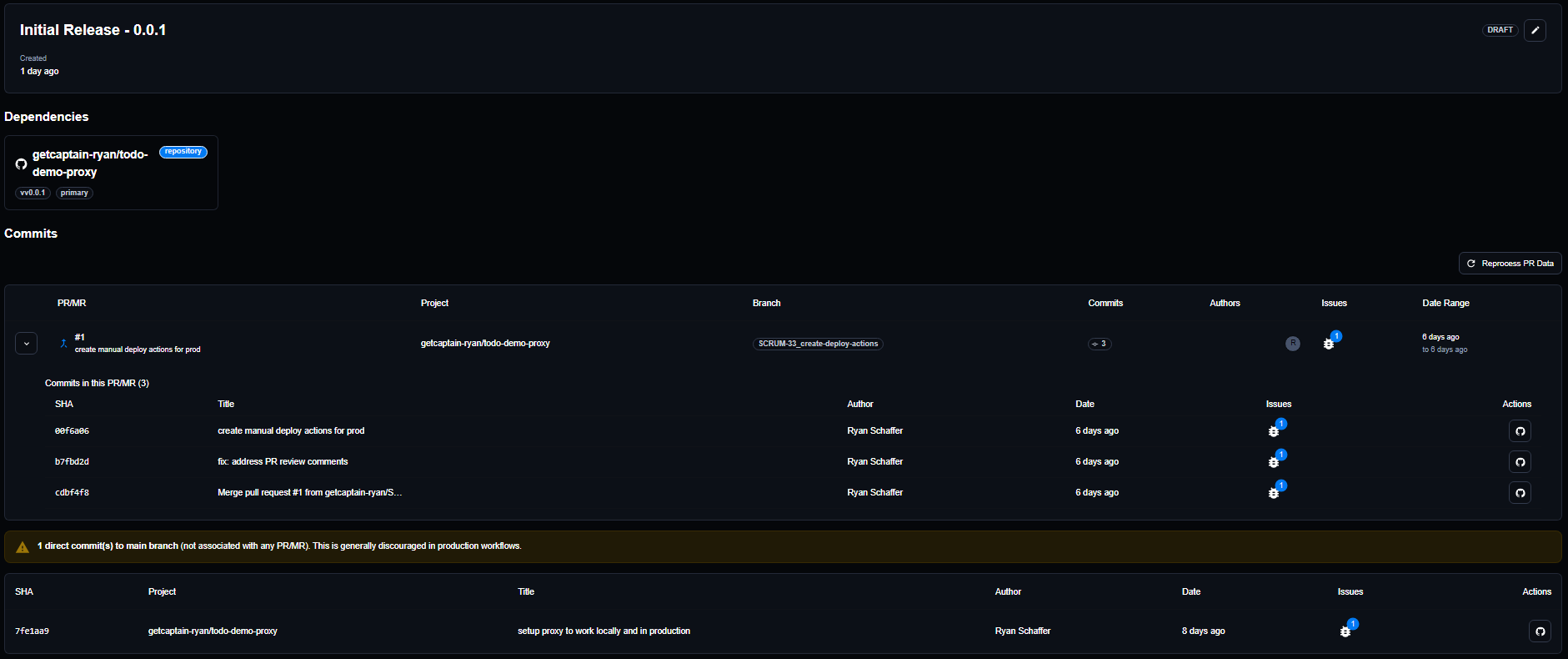Click the issues bug icon in PR #1 row
1568x659 pixels.
(x=1329, y=344)
